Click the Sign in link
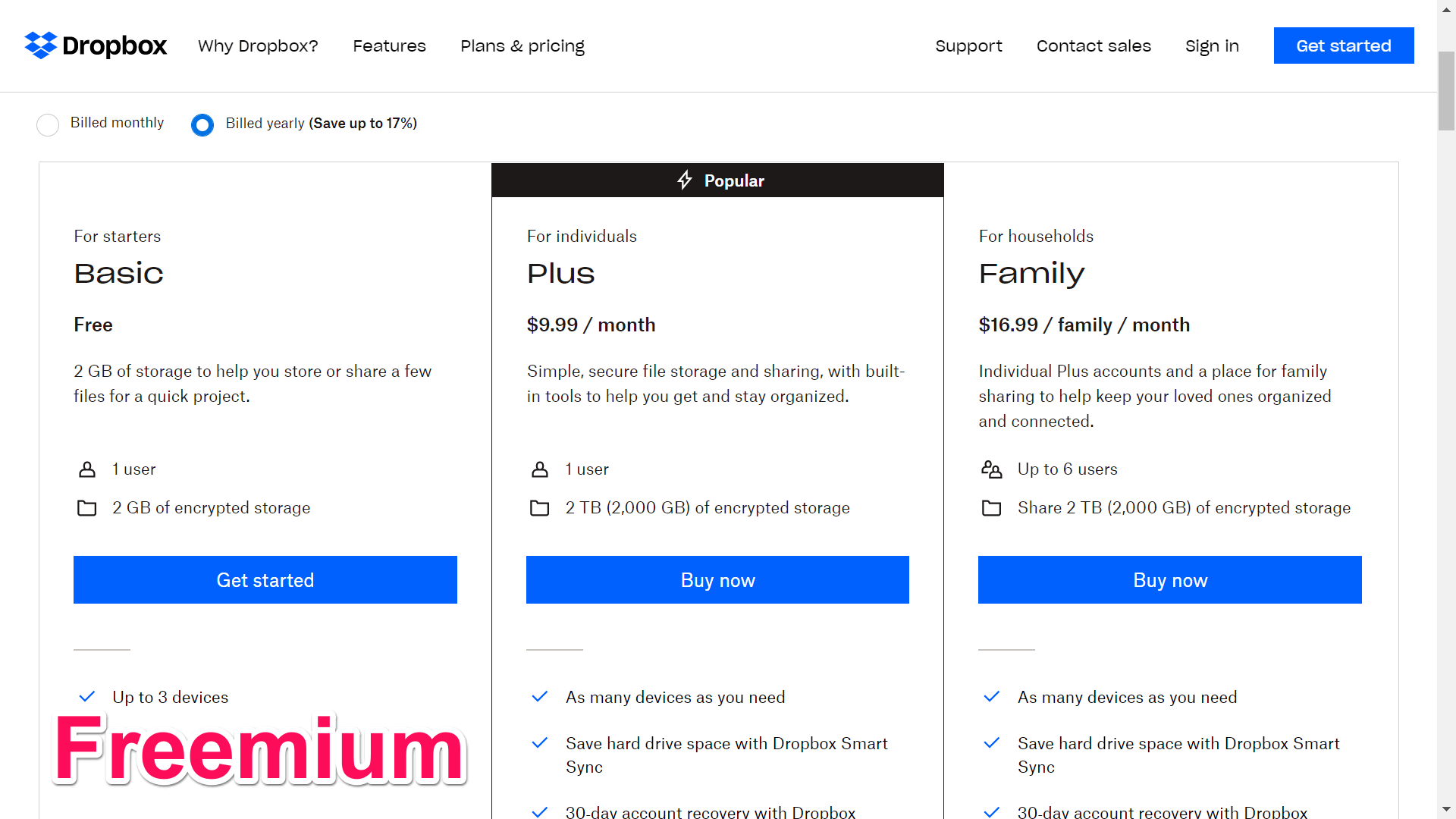 click(1212, 46)
